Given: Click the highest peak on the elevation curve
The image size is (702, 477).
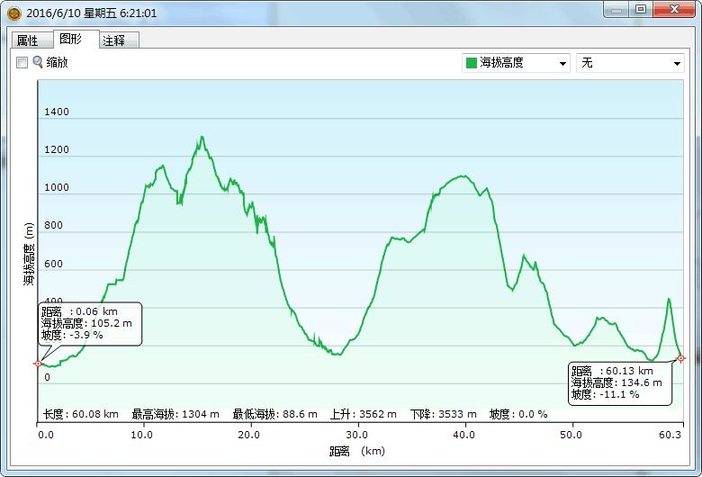Looking at the screenshot, I should (202, 137).
